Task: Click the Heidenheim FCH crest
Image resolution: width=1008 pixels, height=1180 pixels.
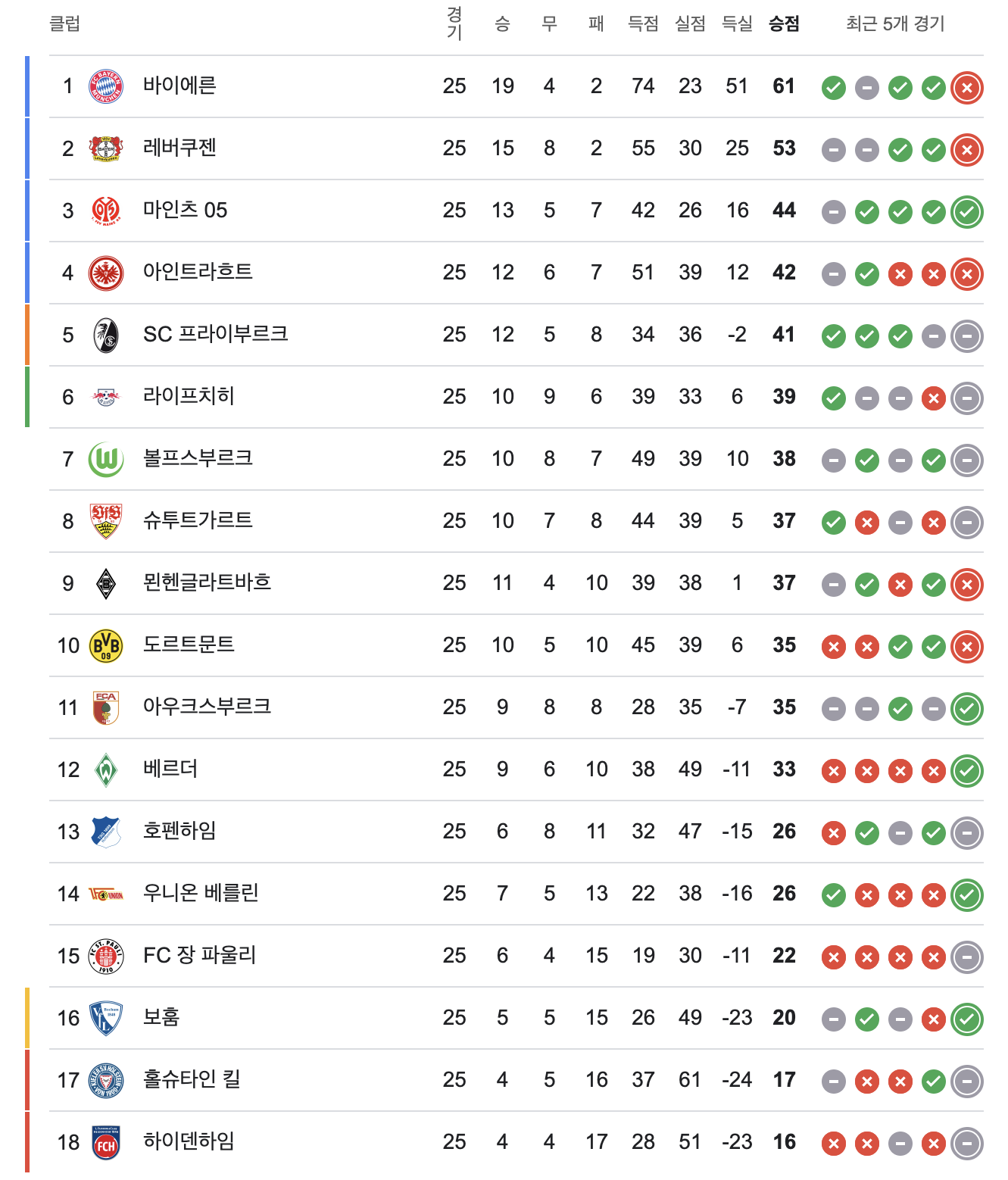Action: point(106,1142)
